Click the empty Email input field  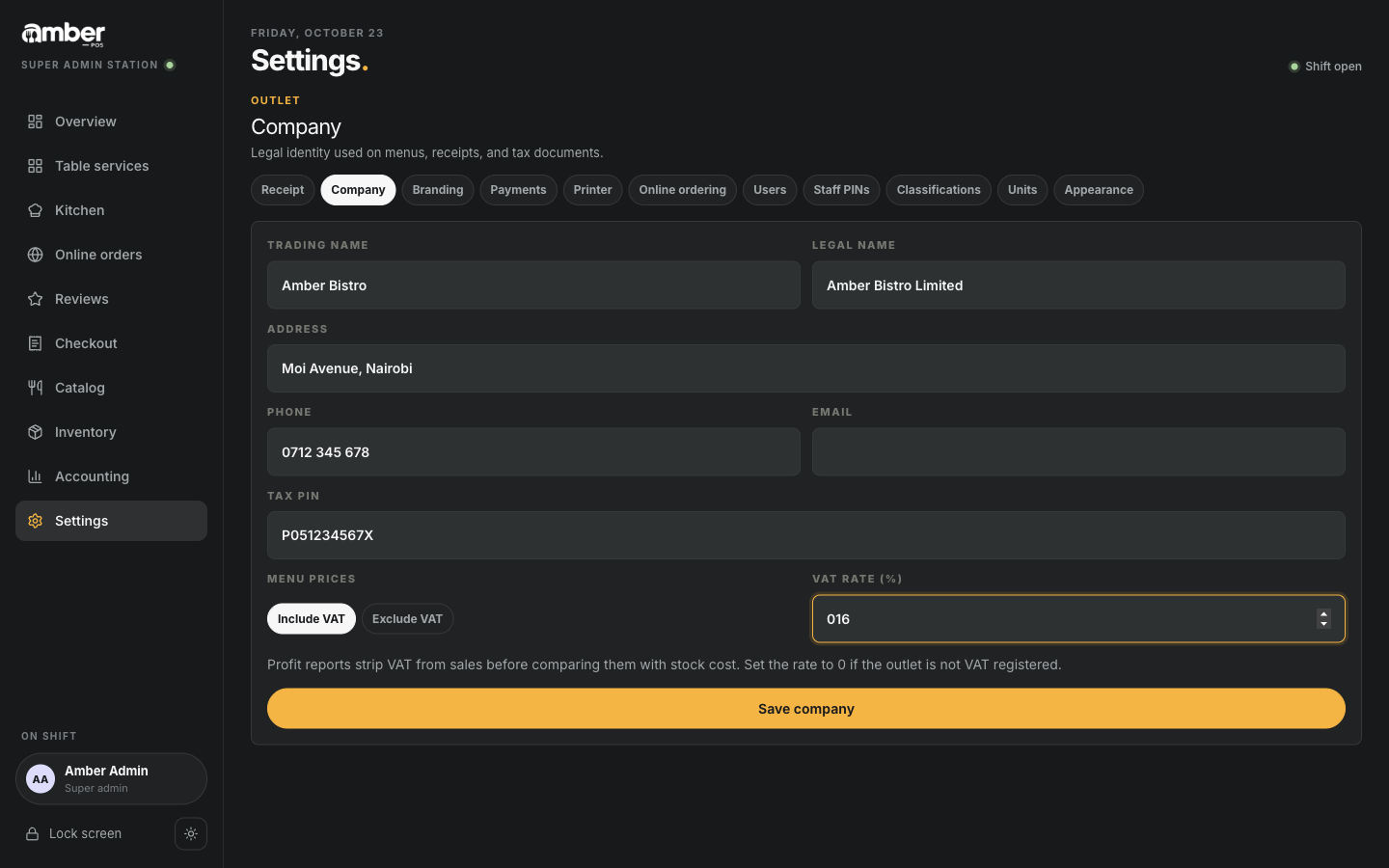pyautogui.click(x=1078, y=452)
